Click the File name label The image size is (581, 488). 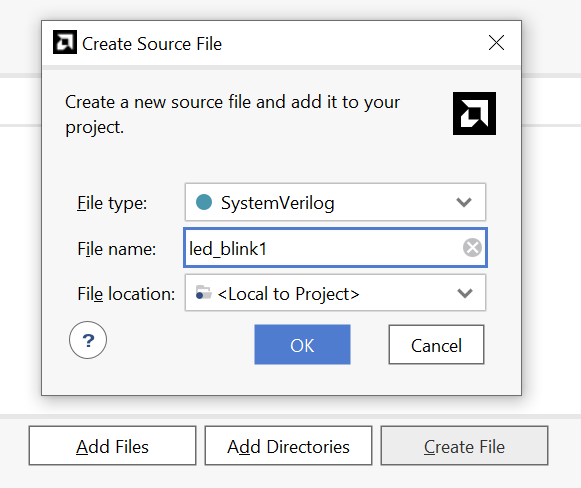click(116, 249)
